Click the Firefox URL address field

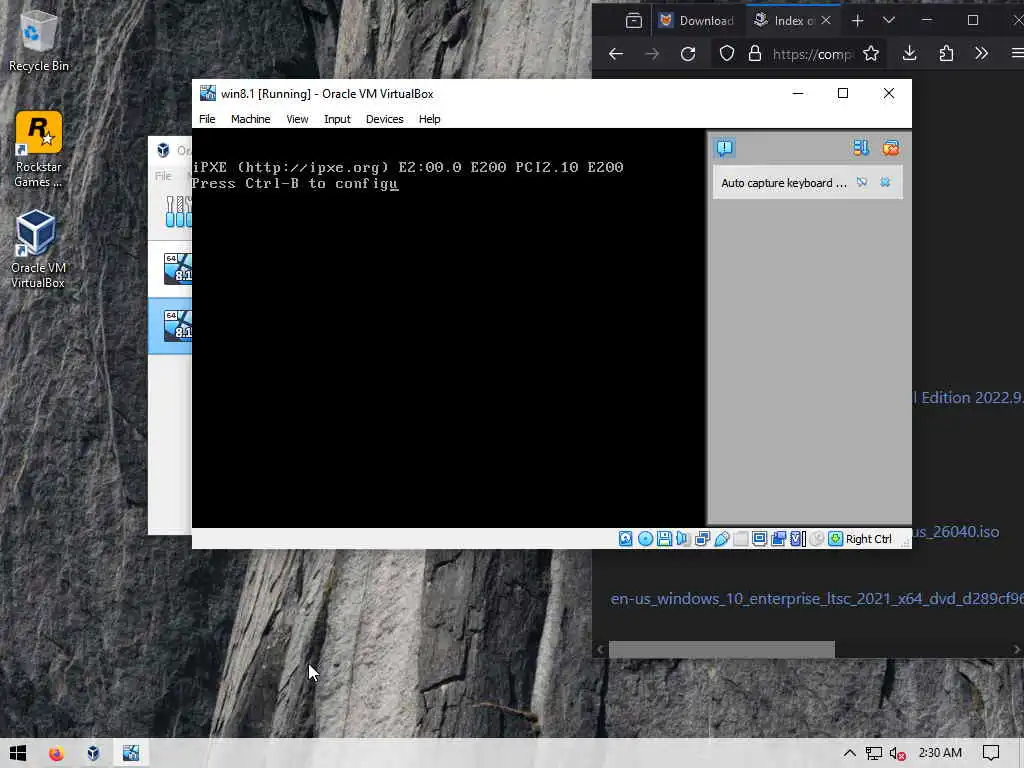(812, 54)
